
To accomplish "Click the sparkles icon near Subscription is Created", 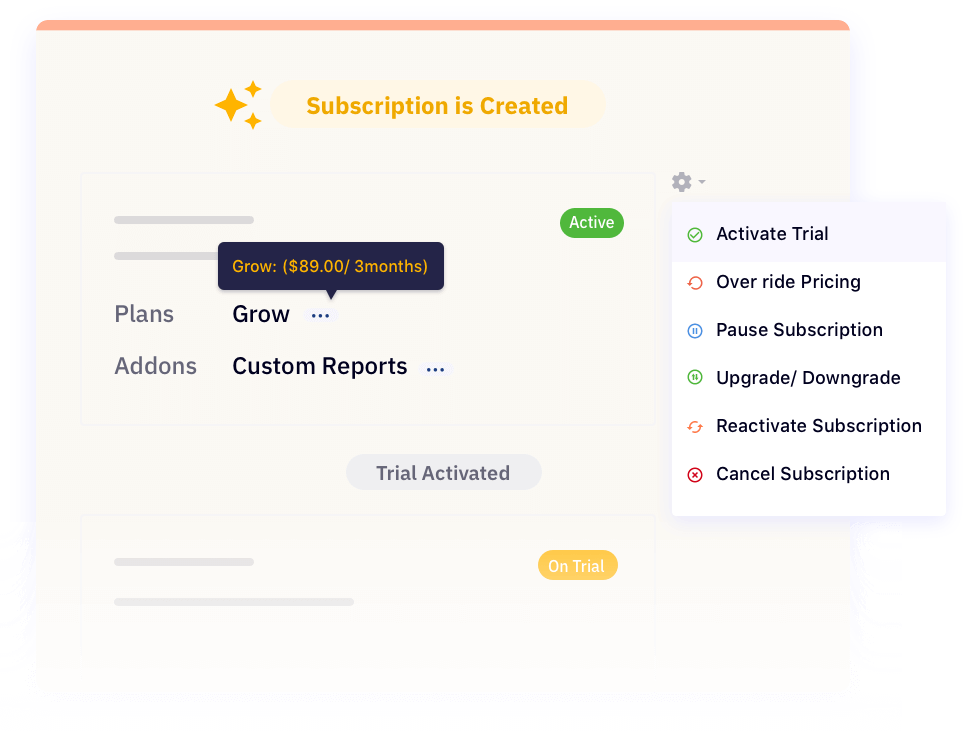I will [237, 104].
